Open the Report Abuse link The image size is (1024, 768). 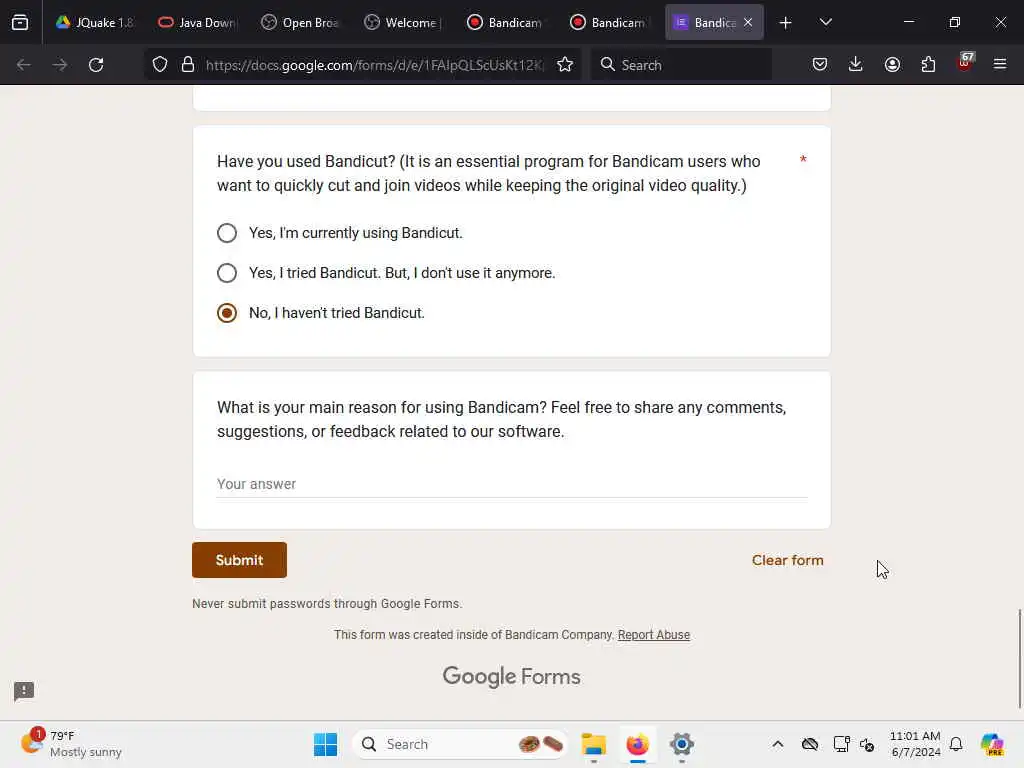coord(654,635)
